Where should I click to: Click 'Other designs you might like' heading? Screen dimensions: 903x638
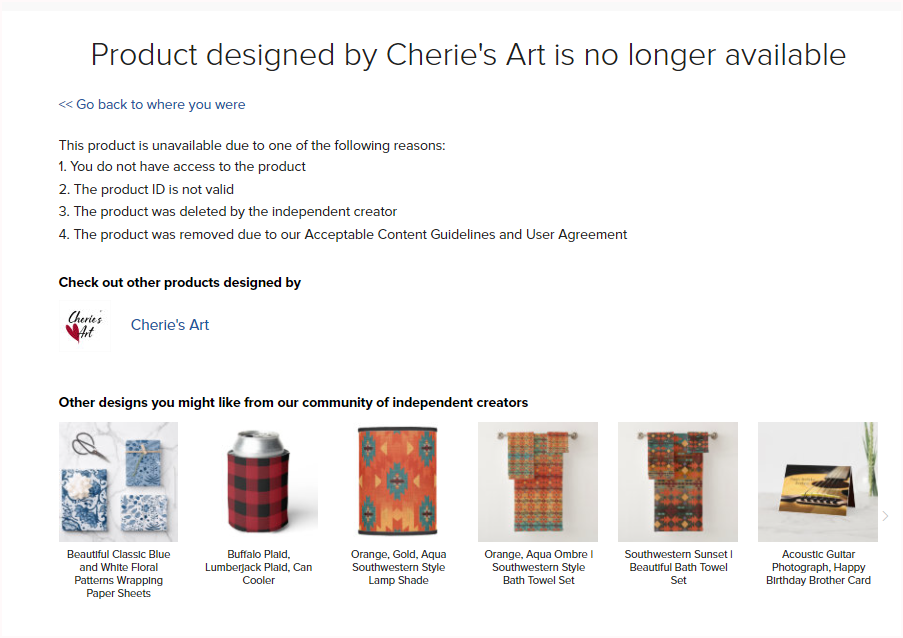click(293, 402)
